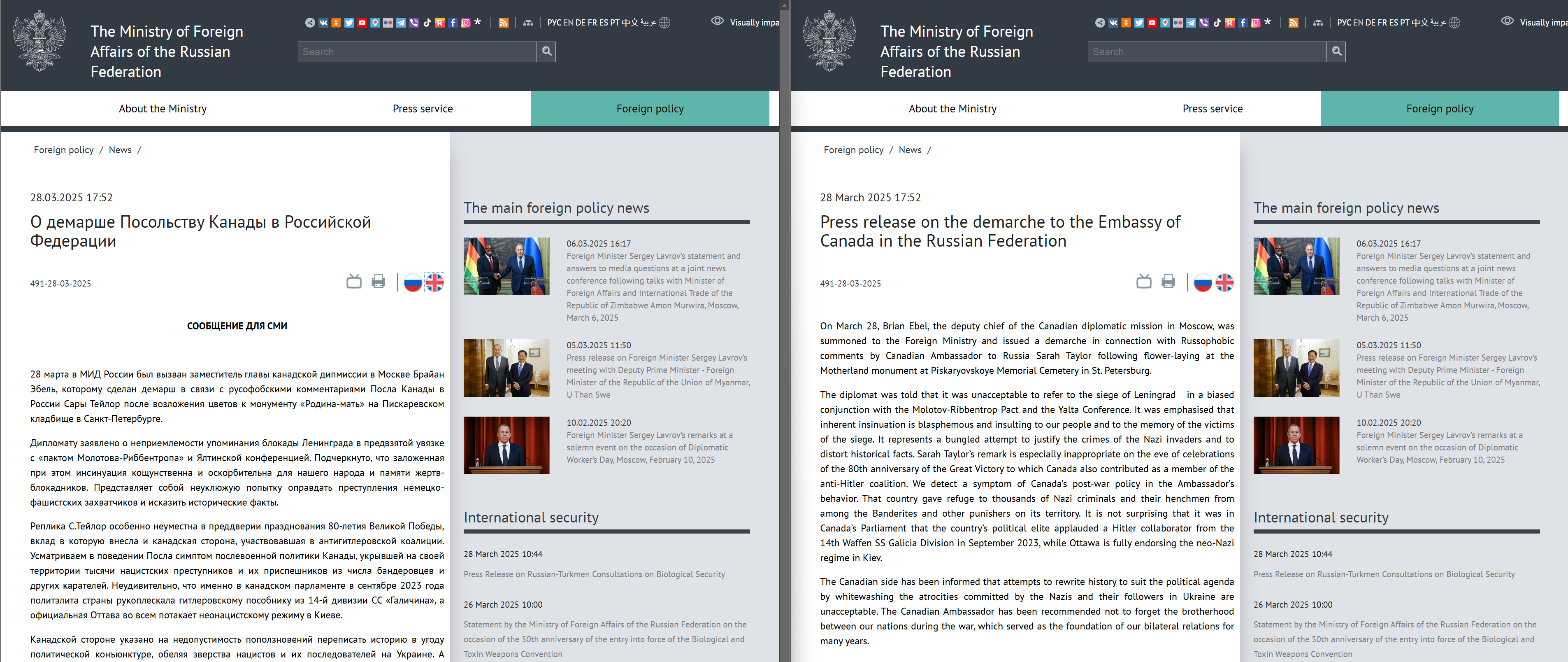Select the Russian flag language icon, left window
The image size is (1568, 662).
click(413, 282)
